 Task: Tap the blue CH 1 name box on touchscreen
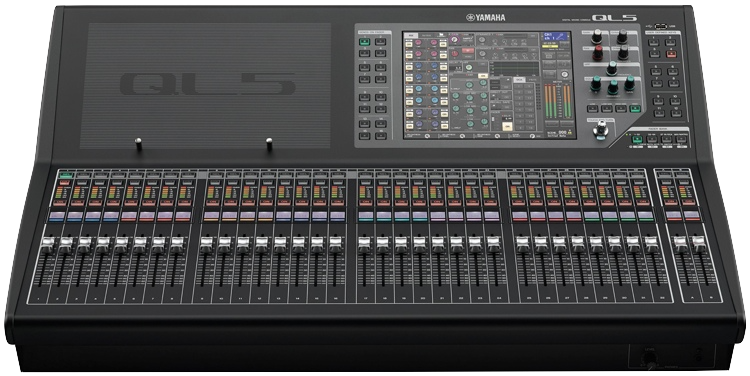(556, 37)
